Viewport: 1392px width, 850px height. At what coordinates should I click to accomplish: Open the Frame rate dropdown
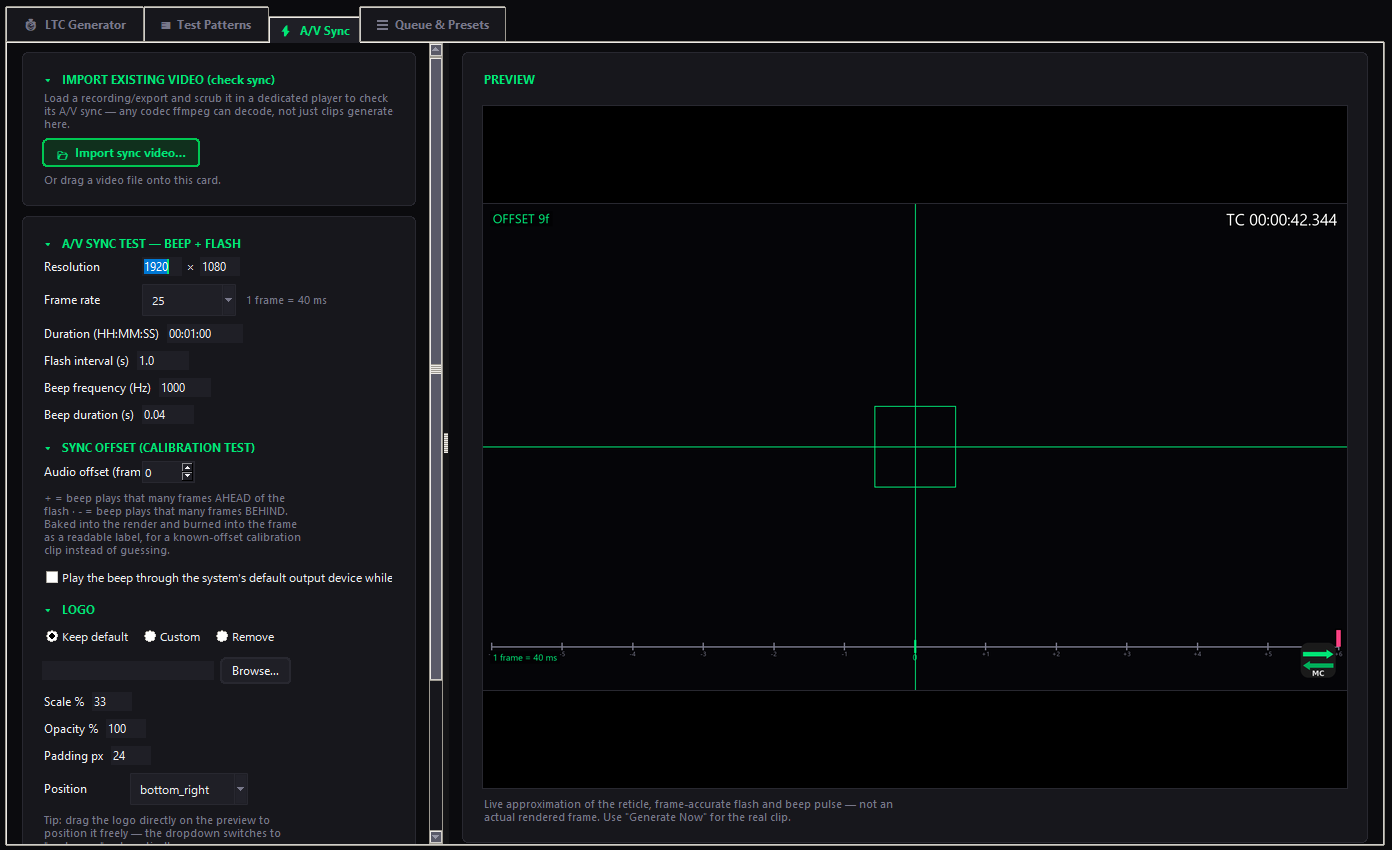click(189, 300)
